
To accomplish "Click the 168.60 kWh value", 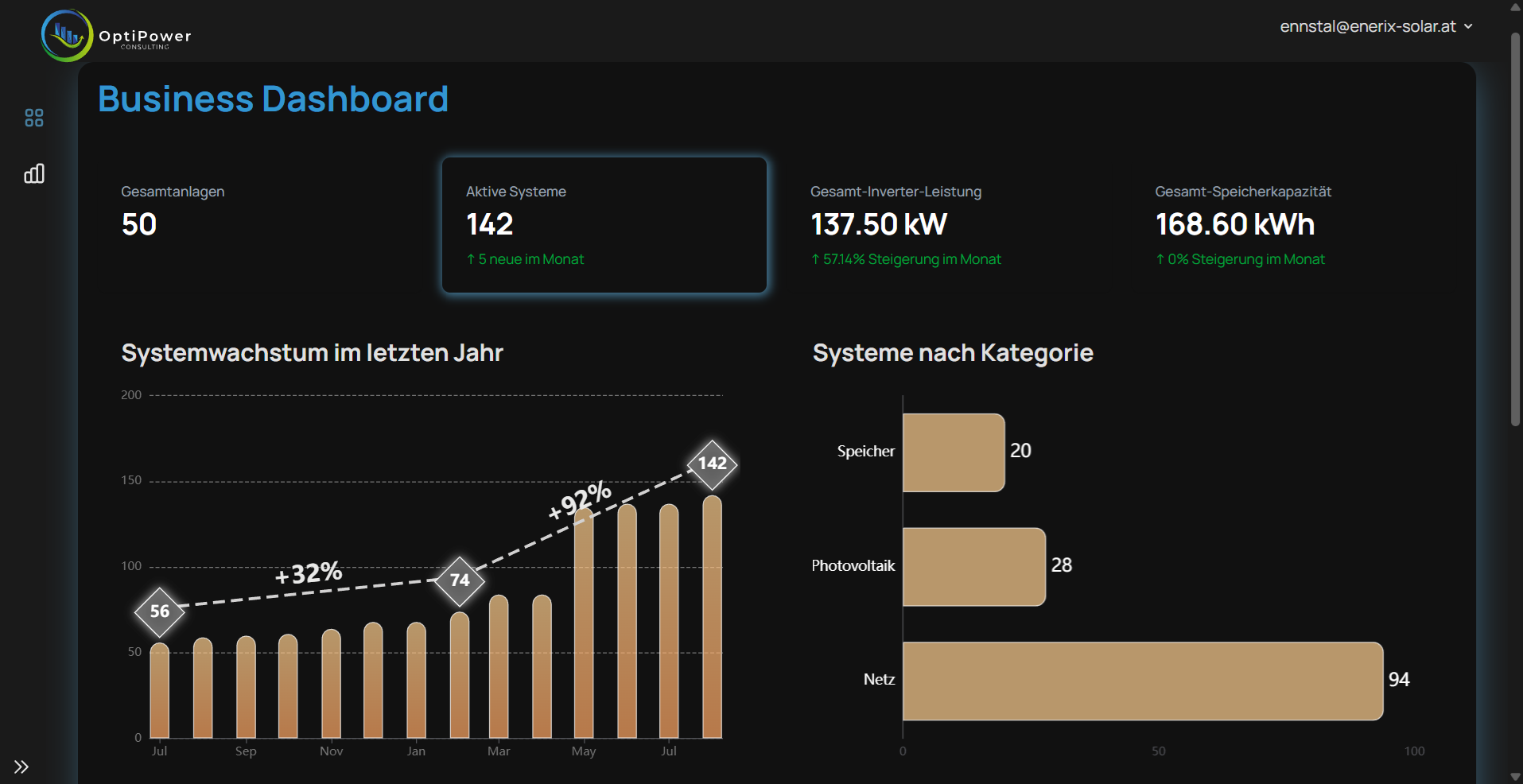I will coord(1234,224).
